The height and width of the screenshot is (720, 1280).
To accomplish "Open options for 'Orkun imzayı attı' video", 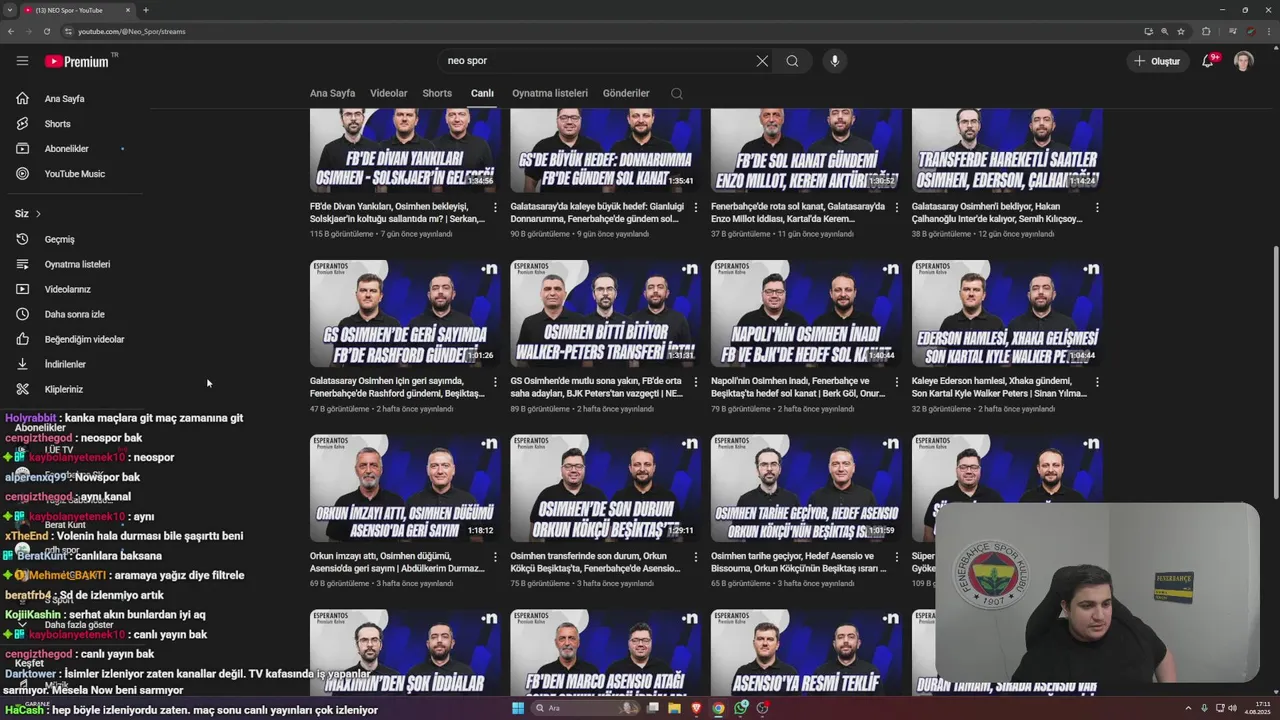I will pyautogui.click(x=495, y=557).
